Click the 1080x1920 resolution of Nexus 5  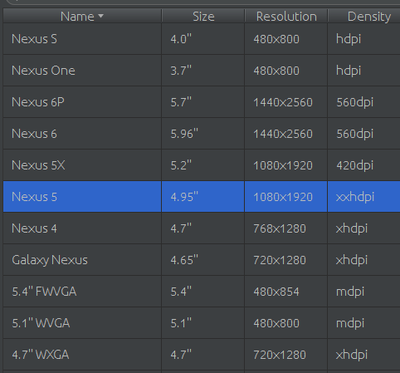[x=286, y=197]
